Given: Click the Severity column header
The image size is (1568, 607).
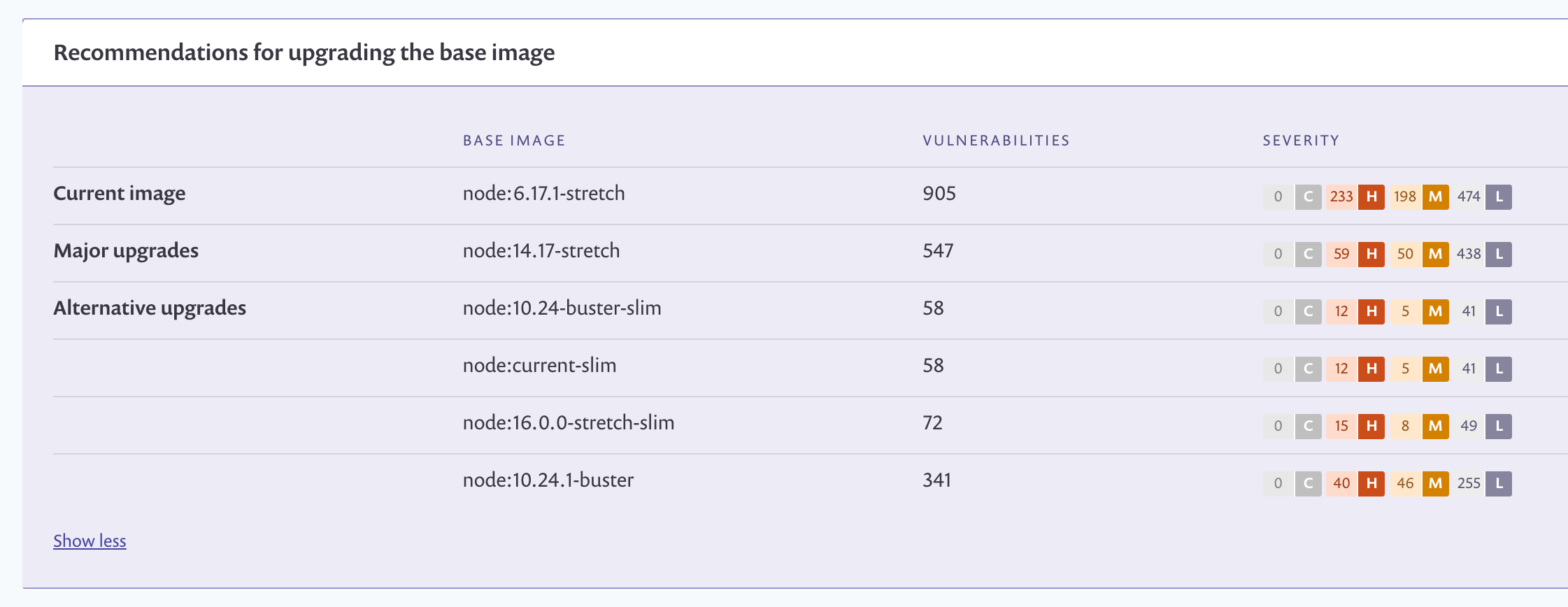Looking at the screenshot, I should [x=1301, y=141].
